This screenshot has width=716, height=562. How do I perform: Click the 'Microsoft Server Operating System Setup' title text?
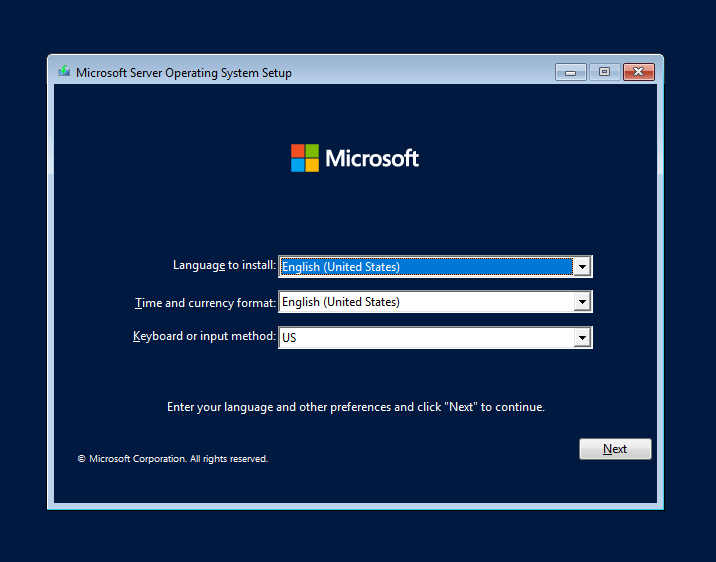184,73
